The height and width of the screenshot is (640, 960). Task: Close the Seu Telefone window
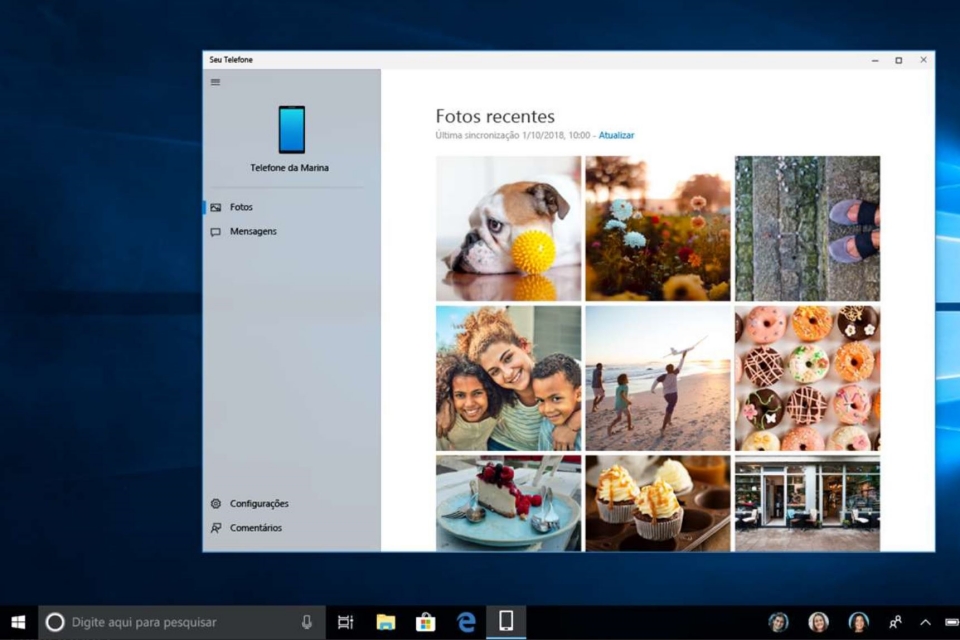click(x=923, y=60)
